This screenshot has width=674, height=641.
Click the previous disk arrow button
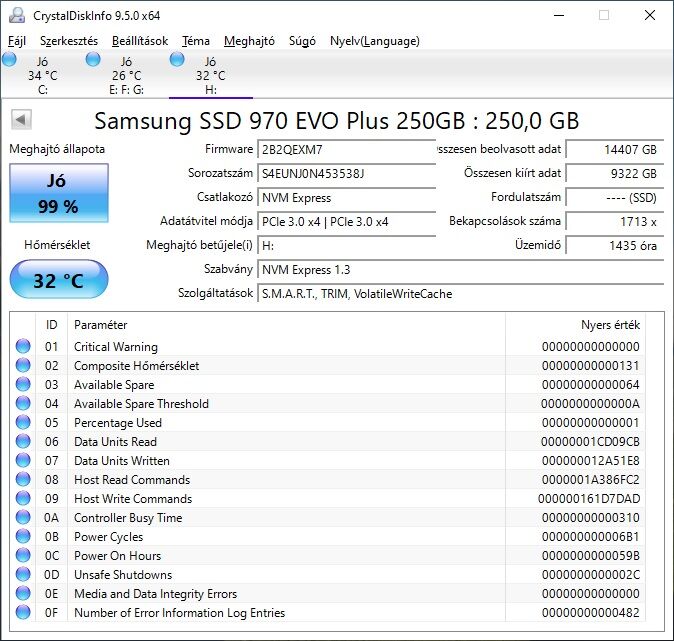pyautogui.click(x=21, y=119)
